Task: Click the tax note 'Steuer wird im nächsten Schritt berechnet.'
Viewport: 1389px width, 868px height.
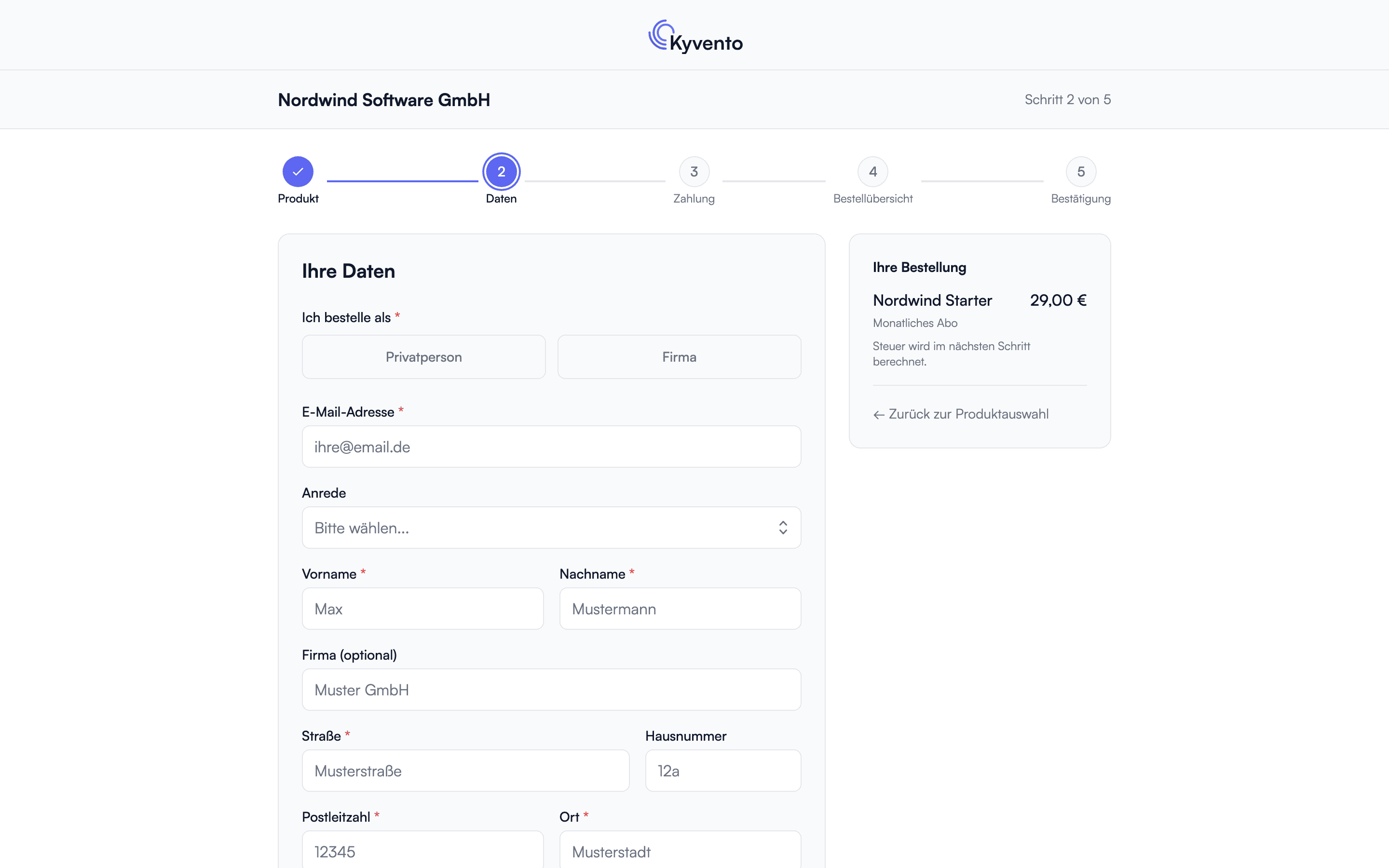Action: click(951, 353)
